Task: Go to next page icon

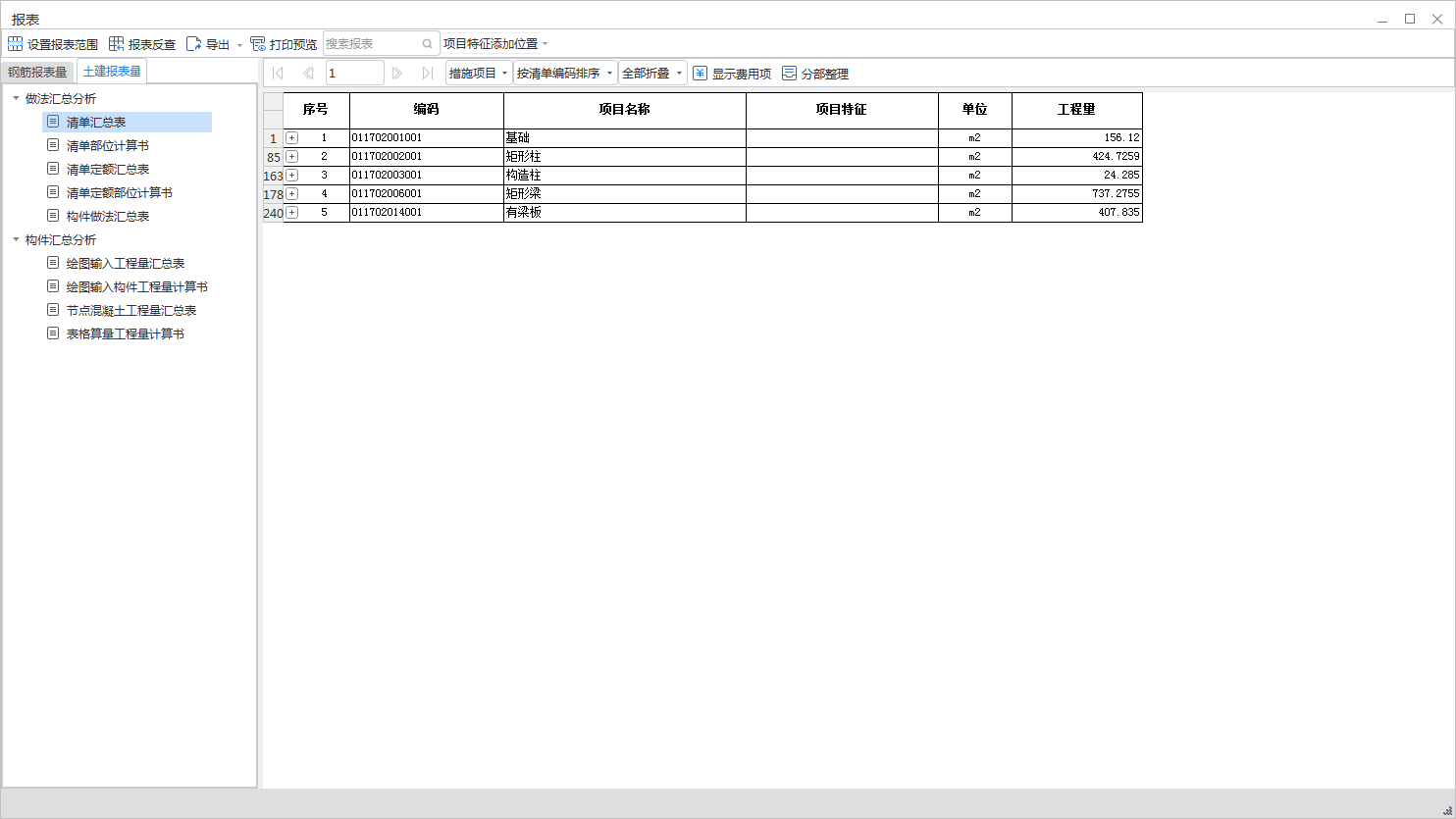Action: tap(397, 73)
